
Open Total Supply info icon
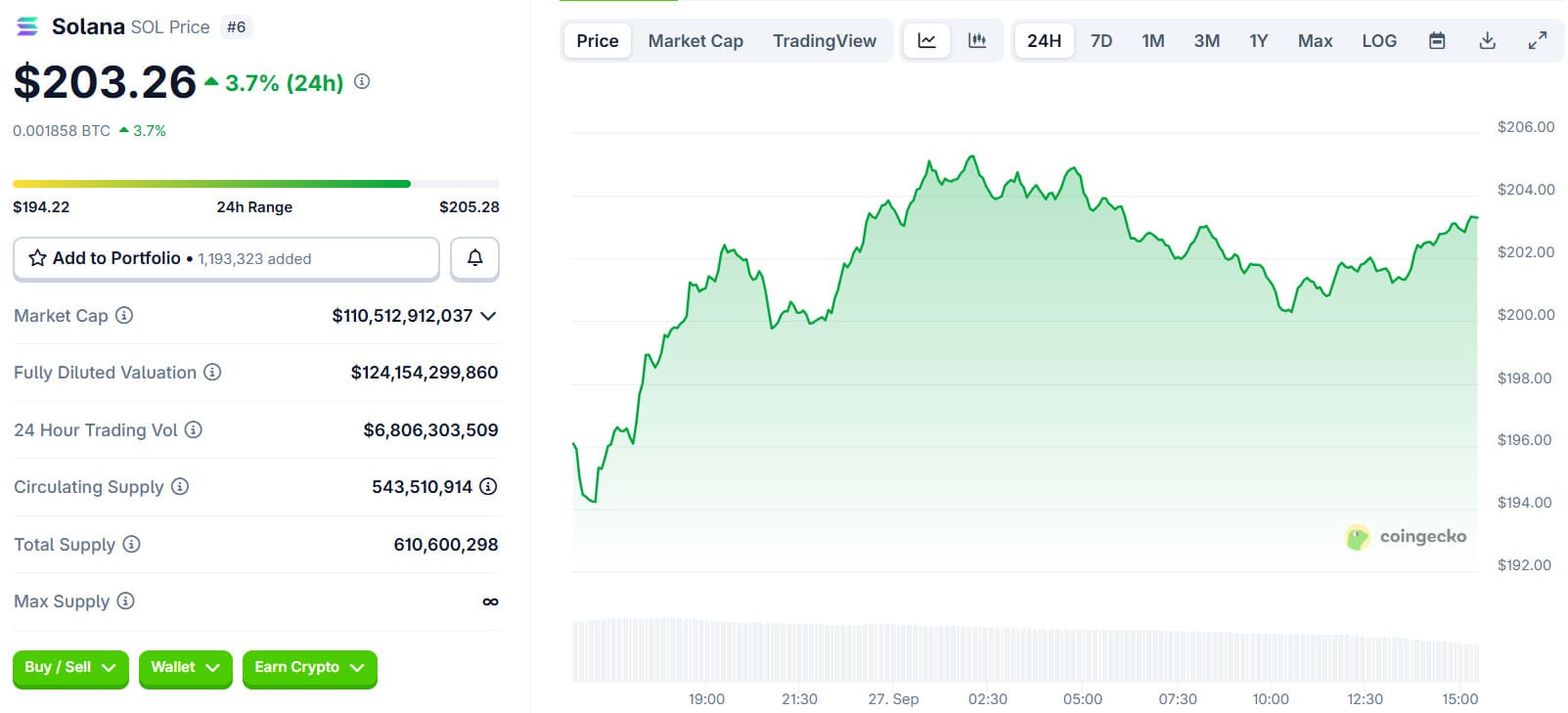point(131,544)
